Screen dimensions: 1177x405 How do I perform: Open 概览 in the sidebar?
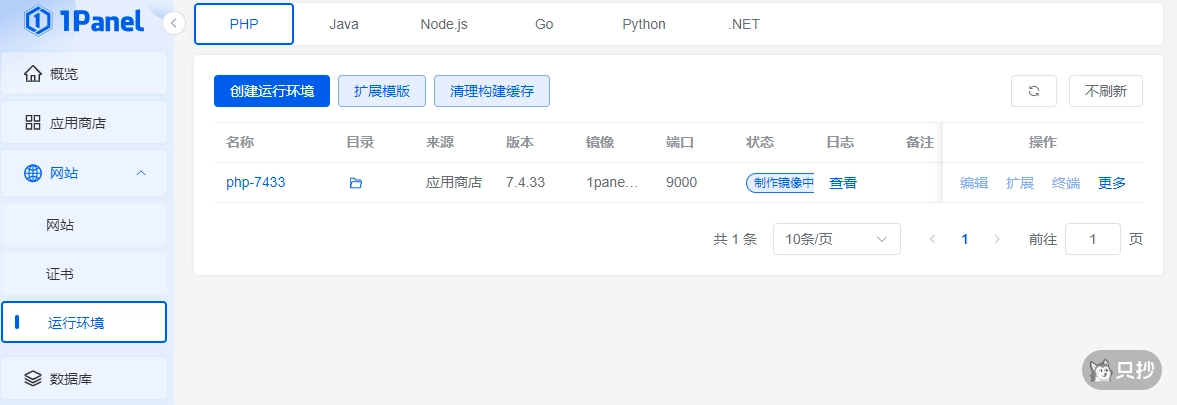click(x=84, y=74)
